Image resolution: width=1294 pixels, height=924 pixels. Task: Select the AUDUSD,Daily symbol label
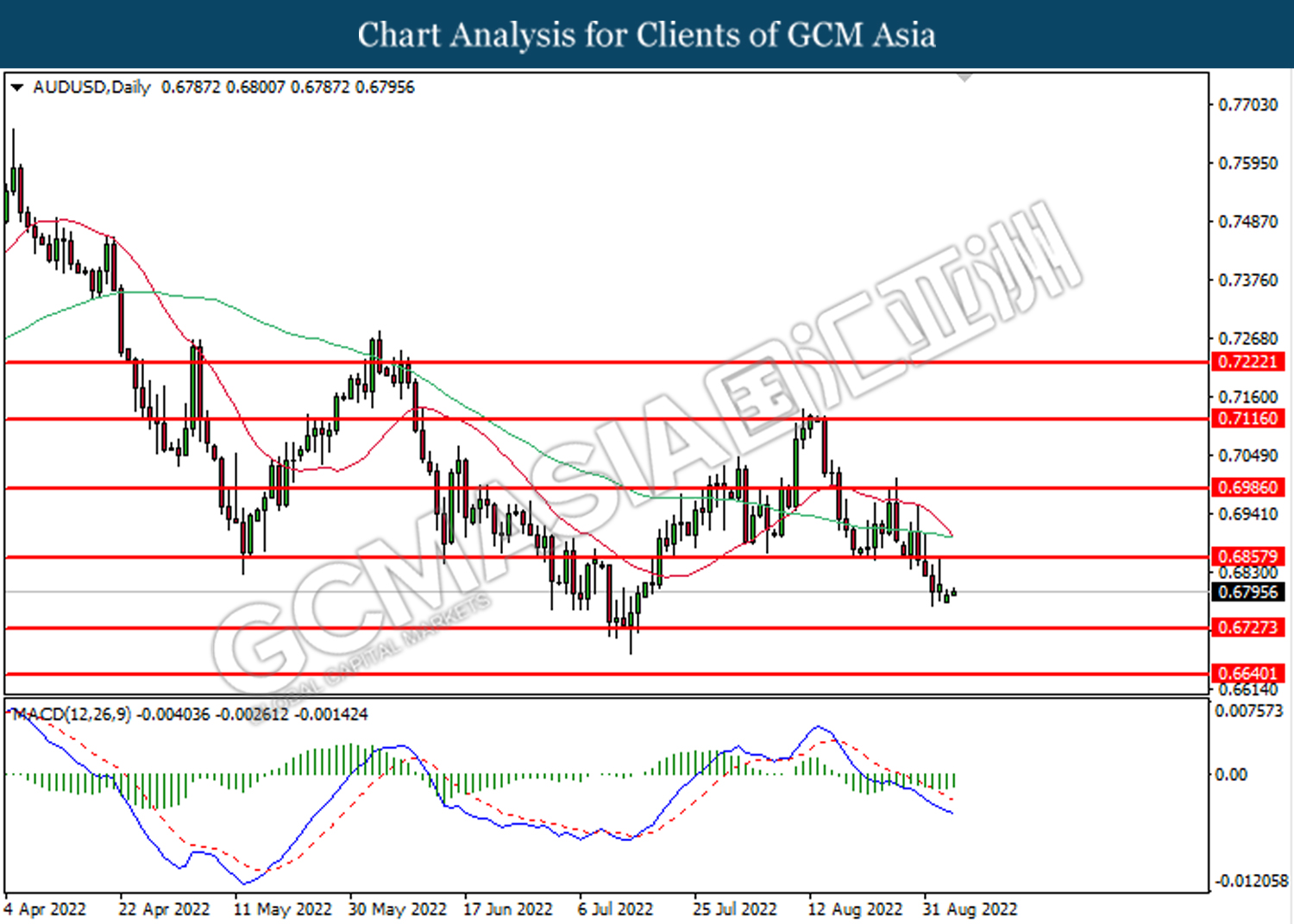pos(91,87)
